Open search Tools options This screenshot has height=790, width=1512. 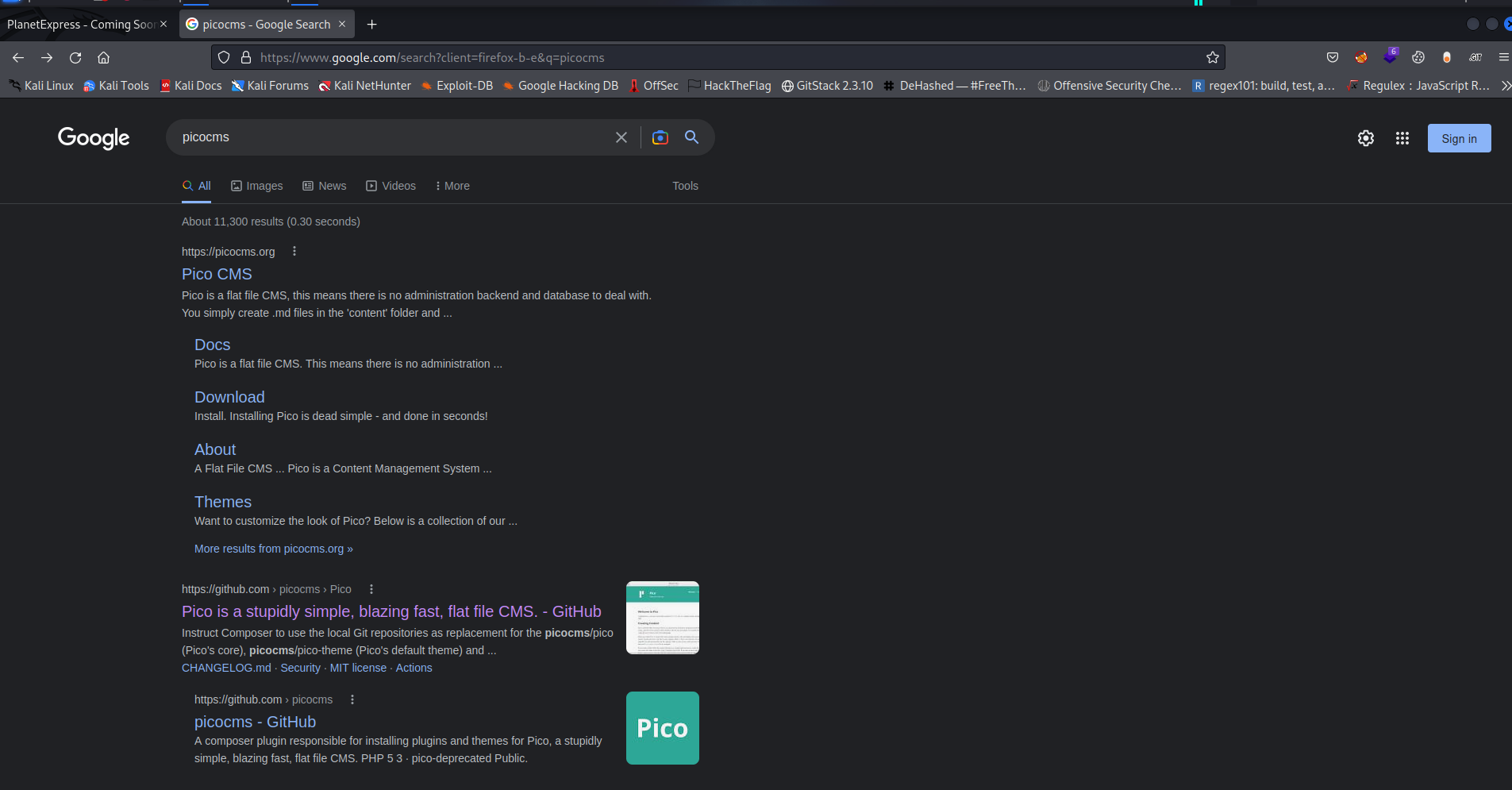685,186
